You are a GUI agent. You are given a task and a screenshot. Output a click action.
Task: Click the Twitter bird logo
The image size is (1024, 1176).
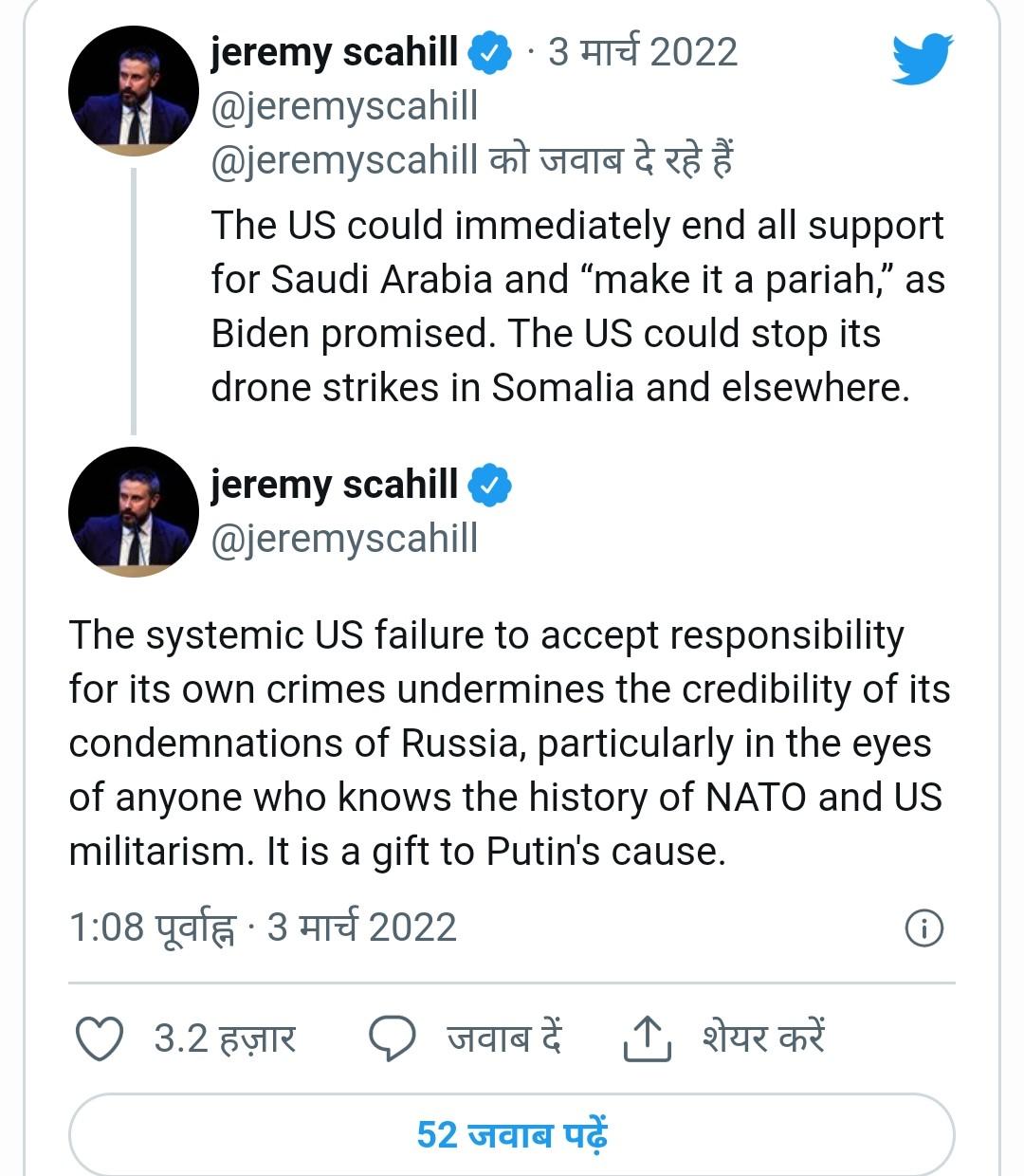click(x=922, y=59)
